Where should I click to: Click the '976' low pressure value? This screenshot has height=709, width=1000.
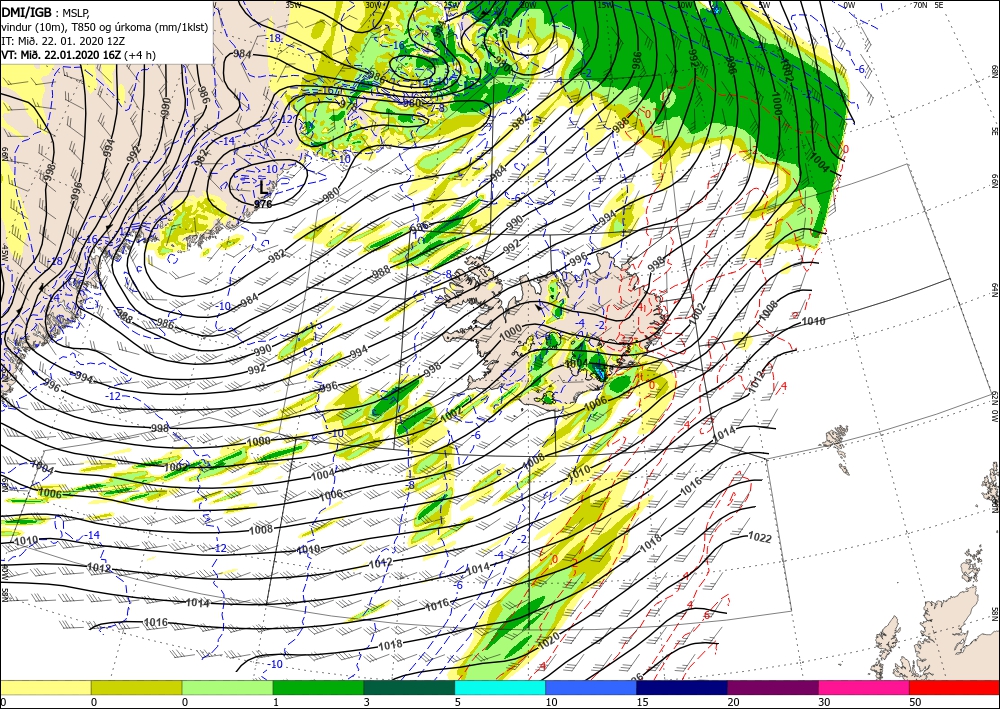pos(263,204)
